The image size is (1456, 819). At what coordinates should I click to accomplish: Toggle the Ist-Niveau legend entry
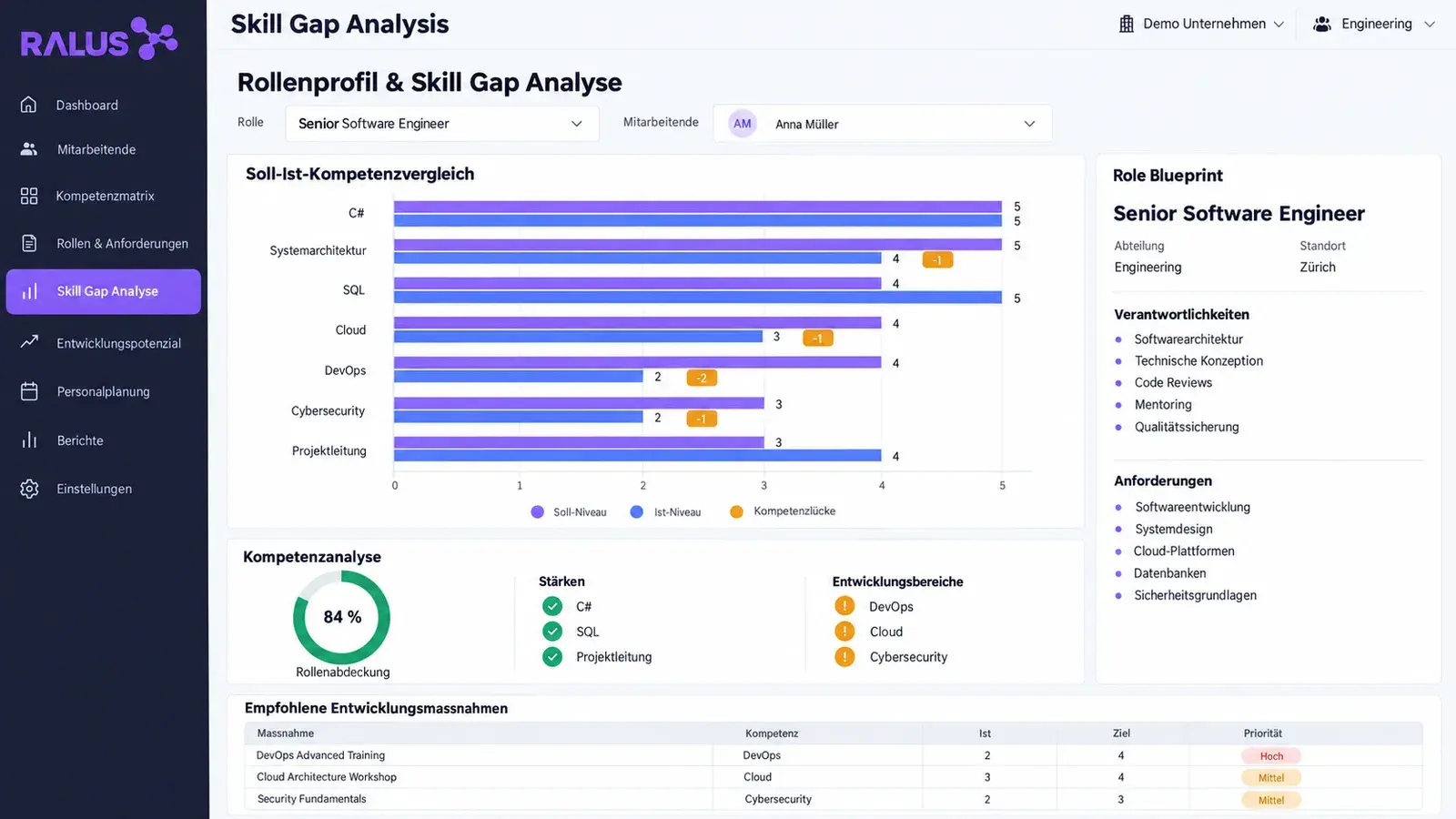click(x=665, y=512)
